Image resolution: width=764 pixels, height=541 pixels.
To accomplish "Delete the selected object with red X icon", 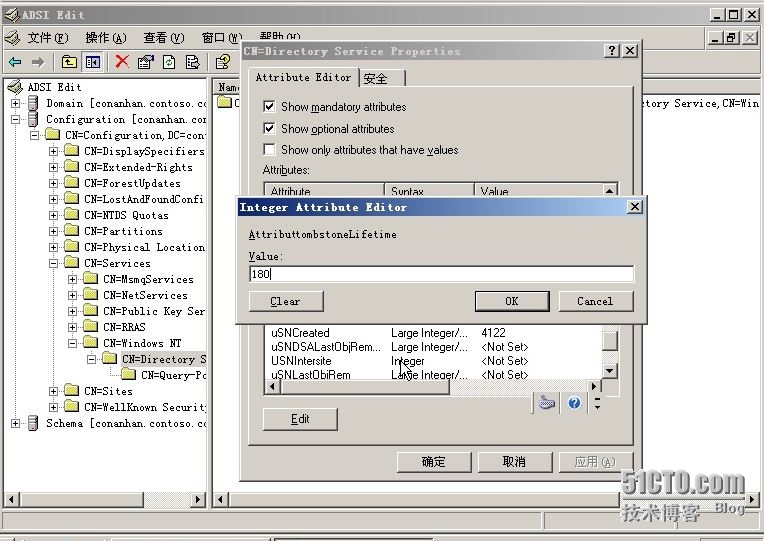I will 122,61.
